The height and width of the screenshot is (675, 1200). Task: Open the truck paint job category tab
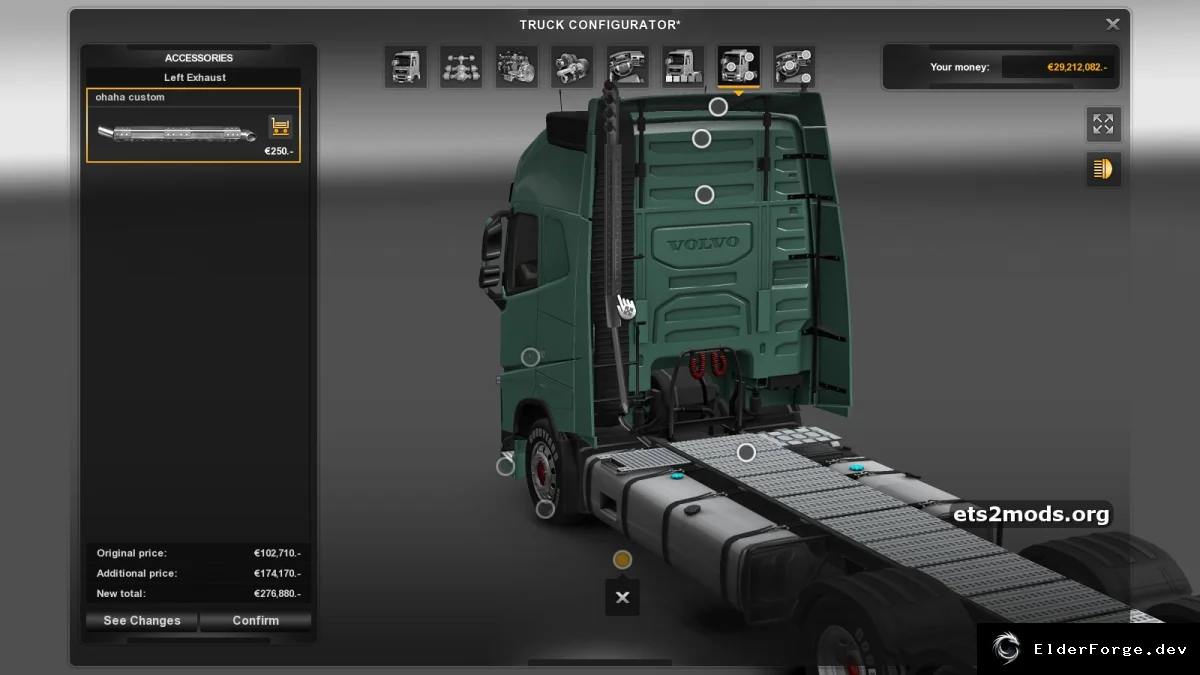coord(683,67)
